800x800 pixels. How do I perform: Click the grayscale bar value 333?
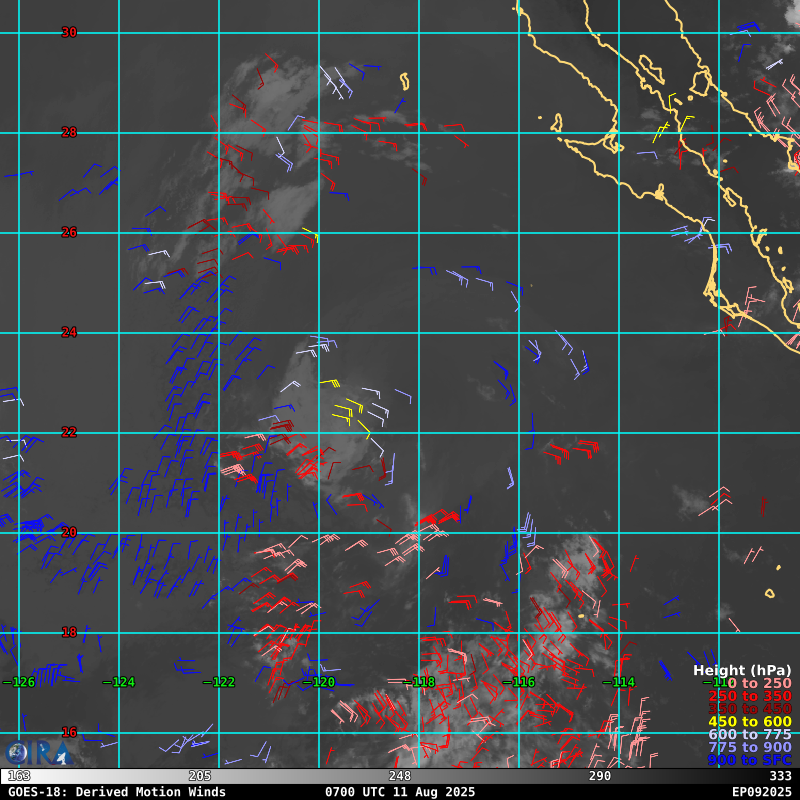coord(781,776)
